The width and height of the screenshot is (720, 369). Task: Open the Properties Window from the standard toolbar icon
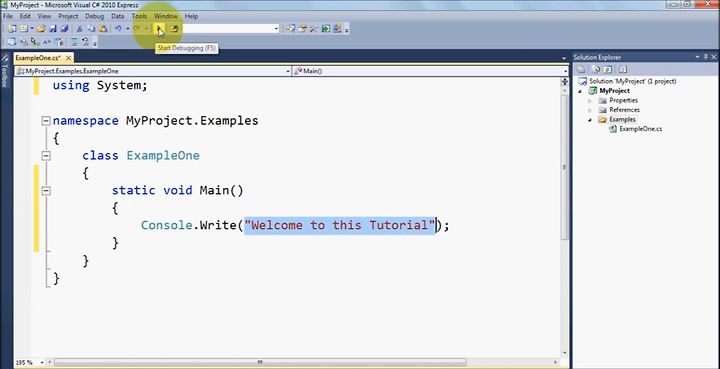(302, 28)
